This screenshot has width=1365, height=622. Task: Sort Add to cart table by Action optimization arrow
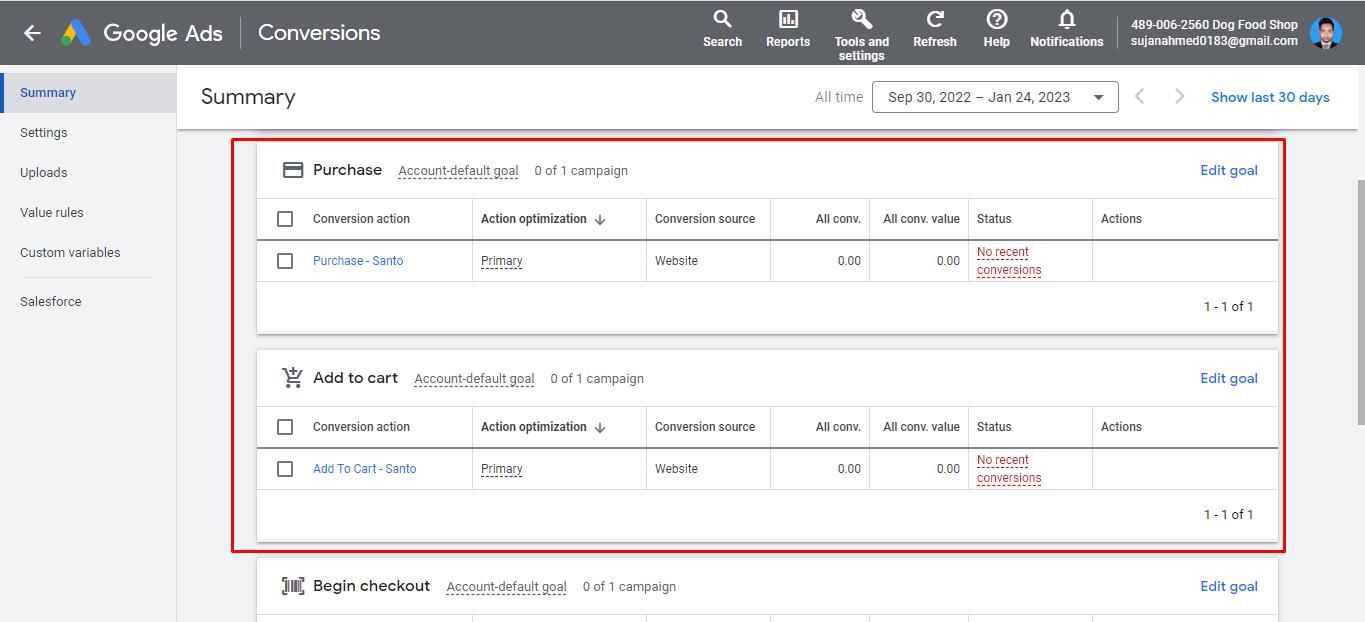point(600,428)
